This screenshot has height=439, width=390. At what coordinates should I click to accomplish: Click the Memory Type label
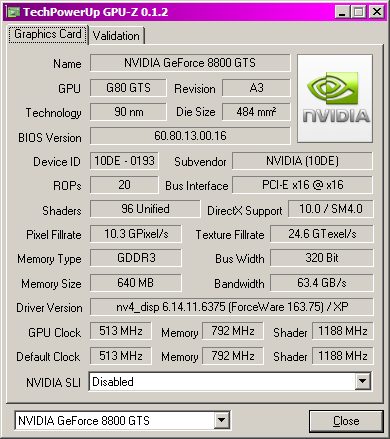point(49,259)
